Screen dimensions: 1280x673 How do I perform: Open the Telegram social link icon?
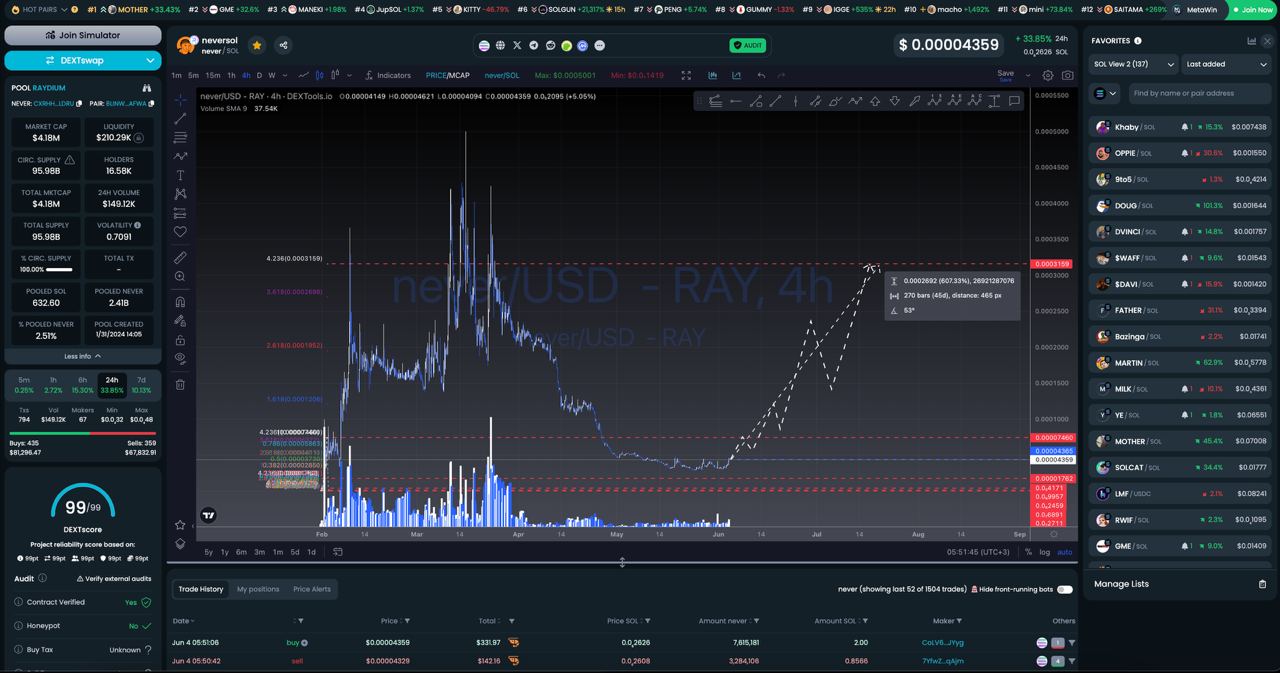[x=533, y=45]
